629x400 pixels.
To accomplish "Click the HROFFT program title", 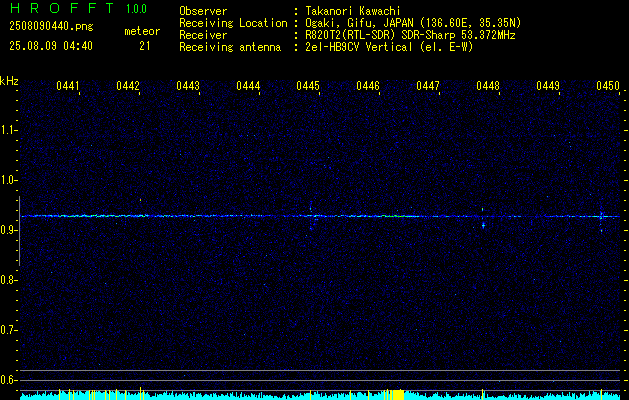I will pos(63,8).
